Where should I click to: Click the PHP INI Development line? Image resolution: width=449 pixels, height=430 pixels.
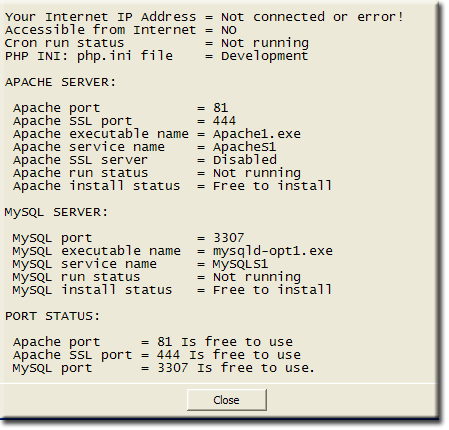[157, 56]
